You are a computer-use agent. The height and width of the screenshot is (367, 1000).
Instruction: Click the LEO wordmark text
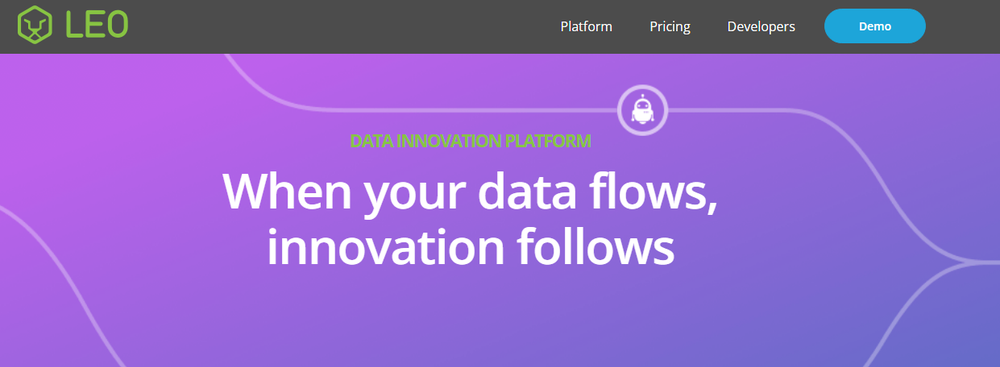click(x=96, y=25)
